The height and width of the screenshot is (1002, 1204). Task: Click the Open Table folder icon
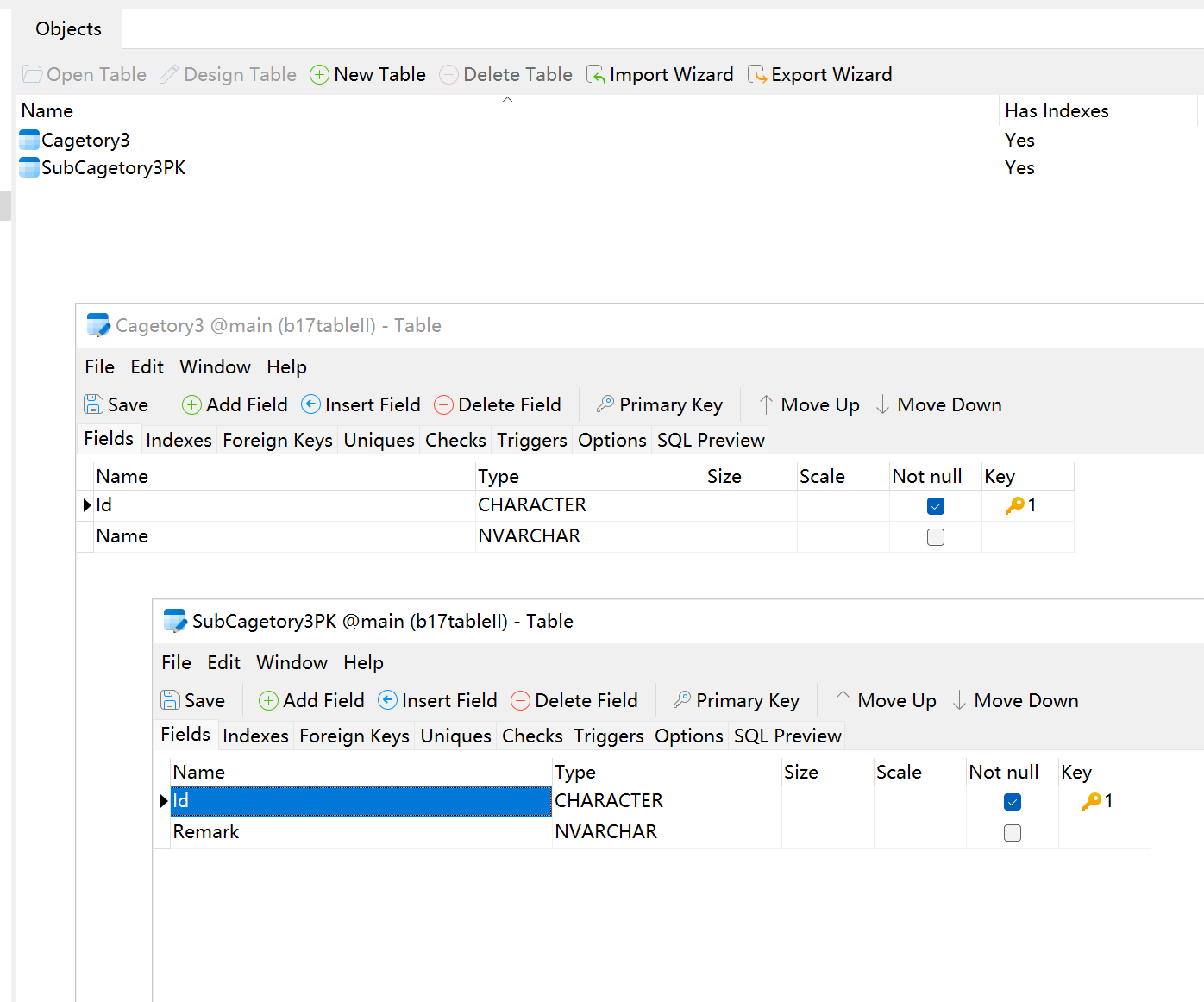(x=32, y=75)
